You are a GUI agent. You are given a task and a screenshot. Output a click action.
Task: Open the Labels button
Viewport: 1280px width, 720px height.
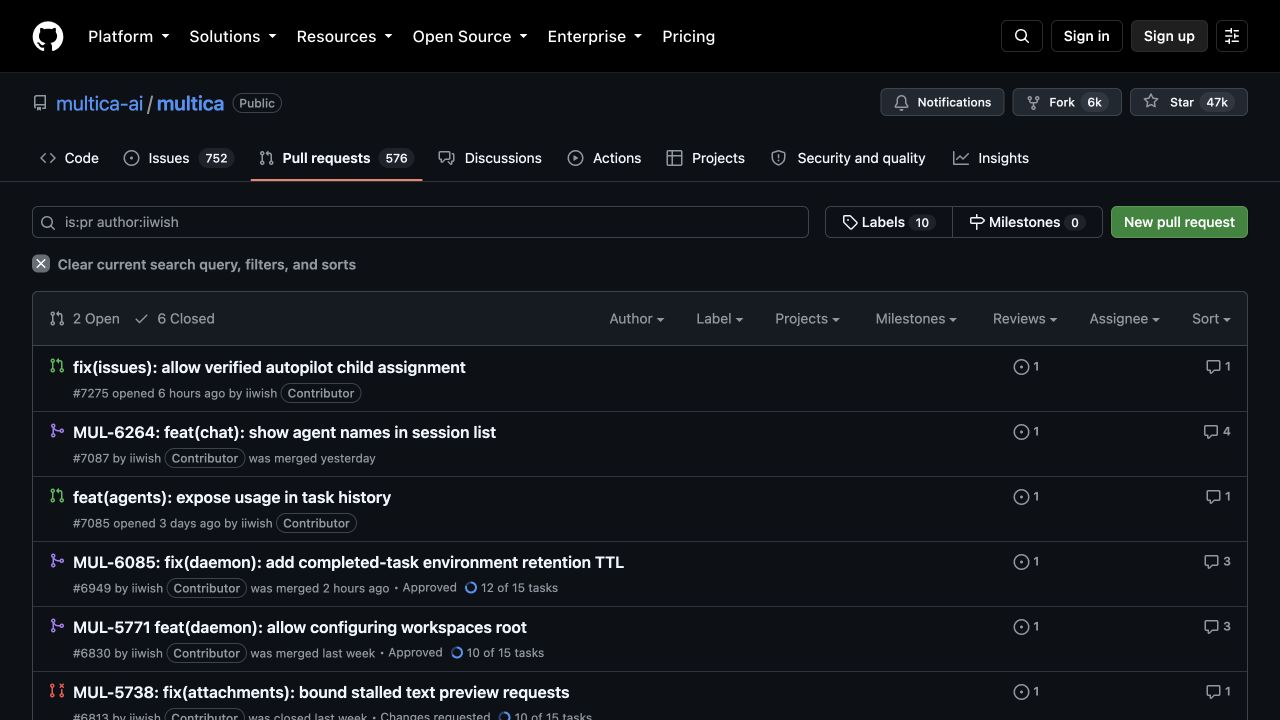coord(888,222)
